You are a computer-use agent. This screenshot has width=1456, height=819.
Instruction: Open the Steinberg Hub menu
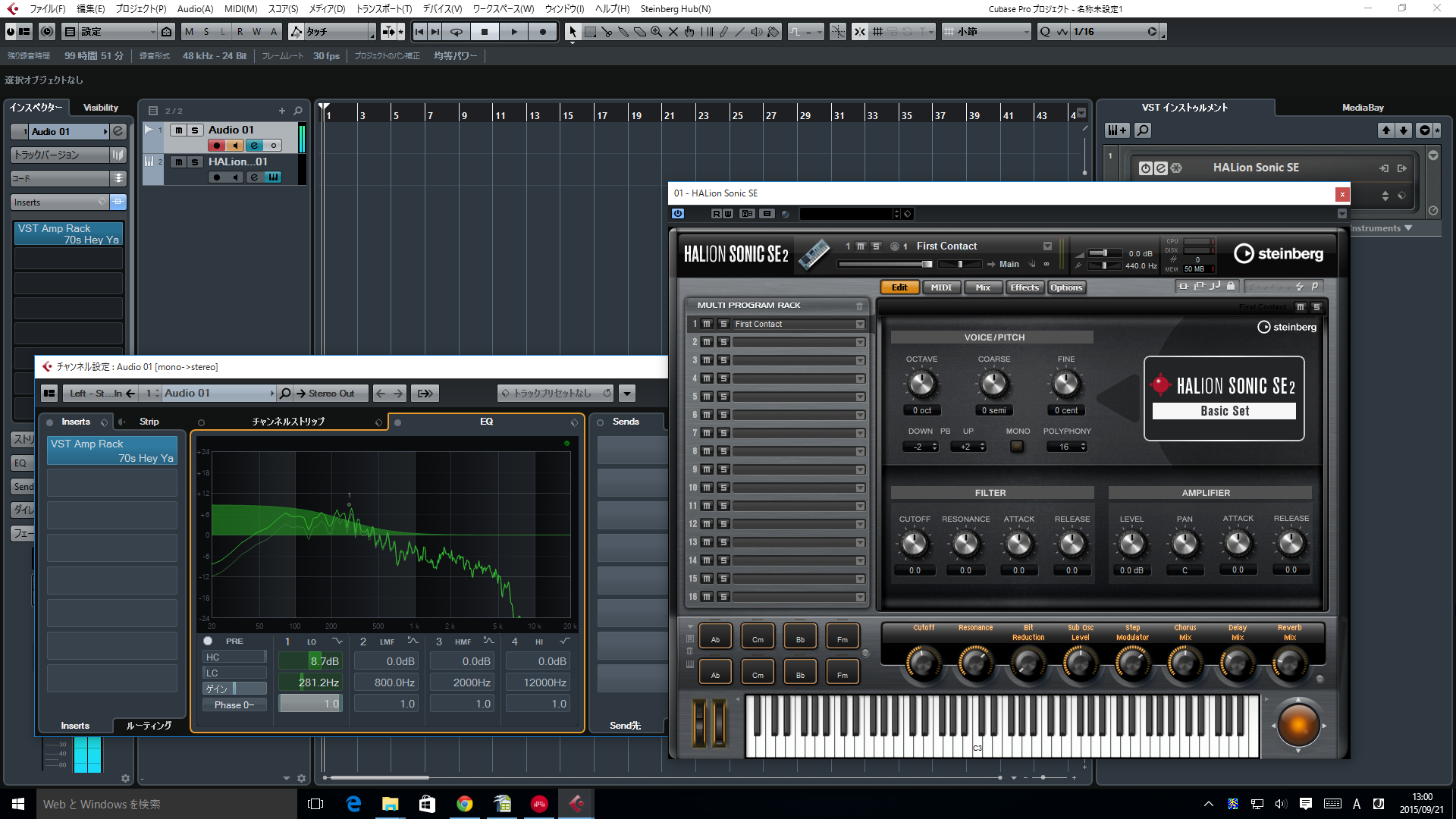tap(676, 9)
